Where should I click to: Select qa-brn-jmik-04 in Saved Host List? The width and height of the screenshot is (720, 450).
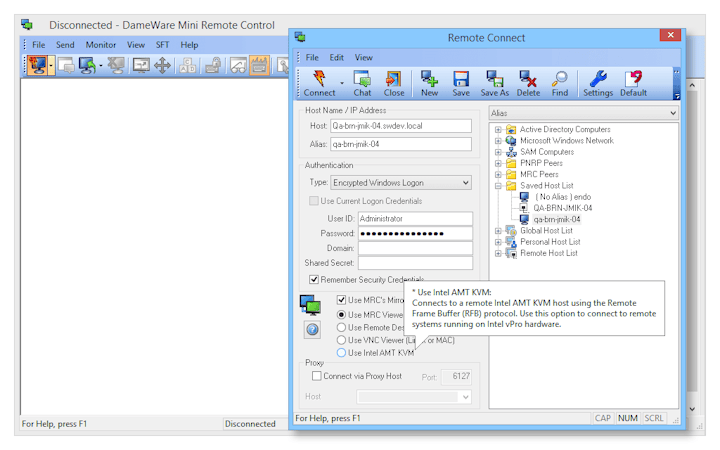tap(557, 219)
